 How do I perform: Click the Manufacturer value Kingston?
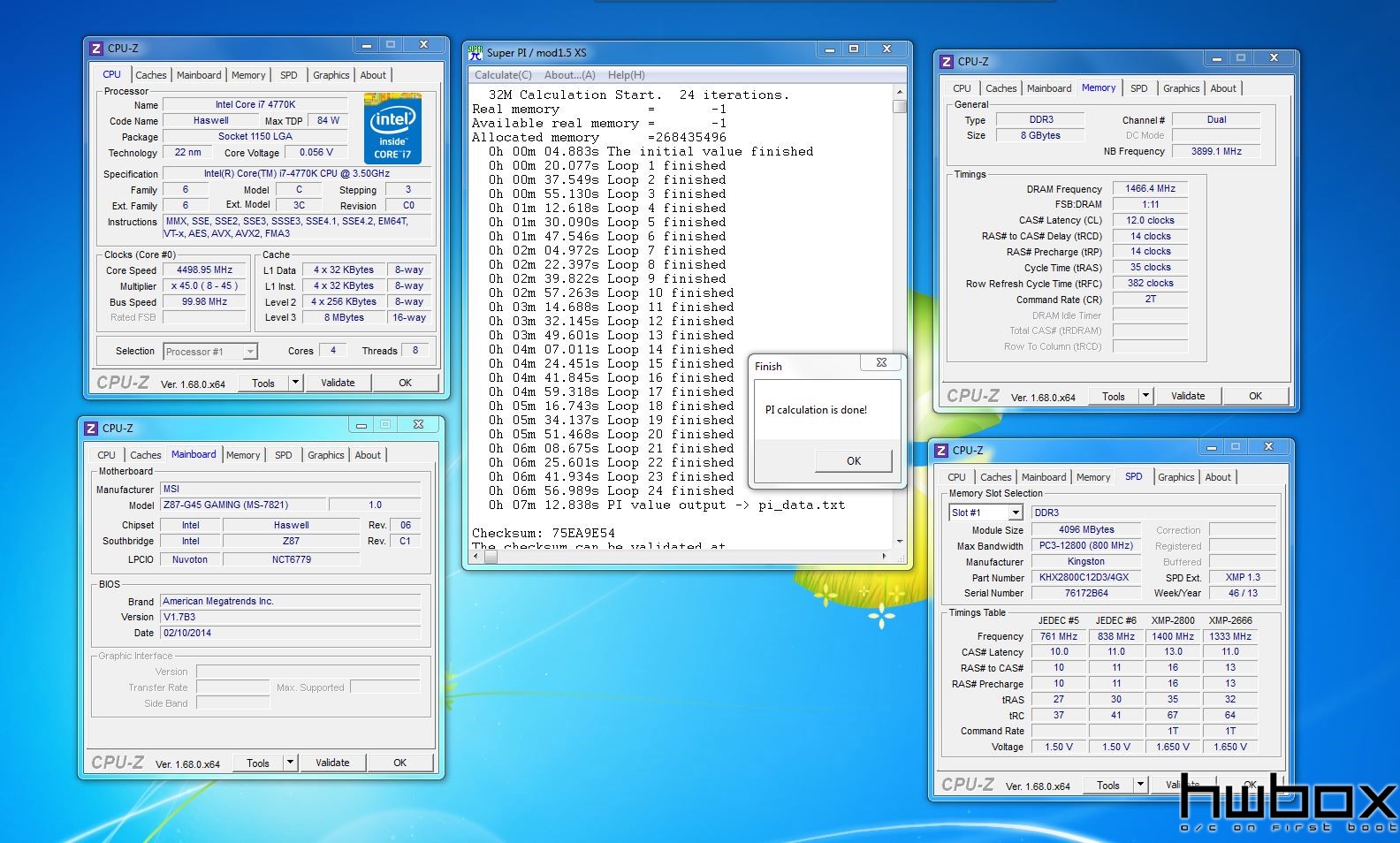(1086, 561)
